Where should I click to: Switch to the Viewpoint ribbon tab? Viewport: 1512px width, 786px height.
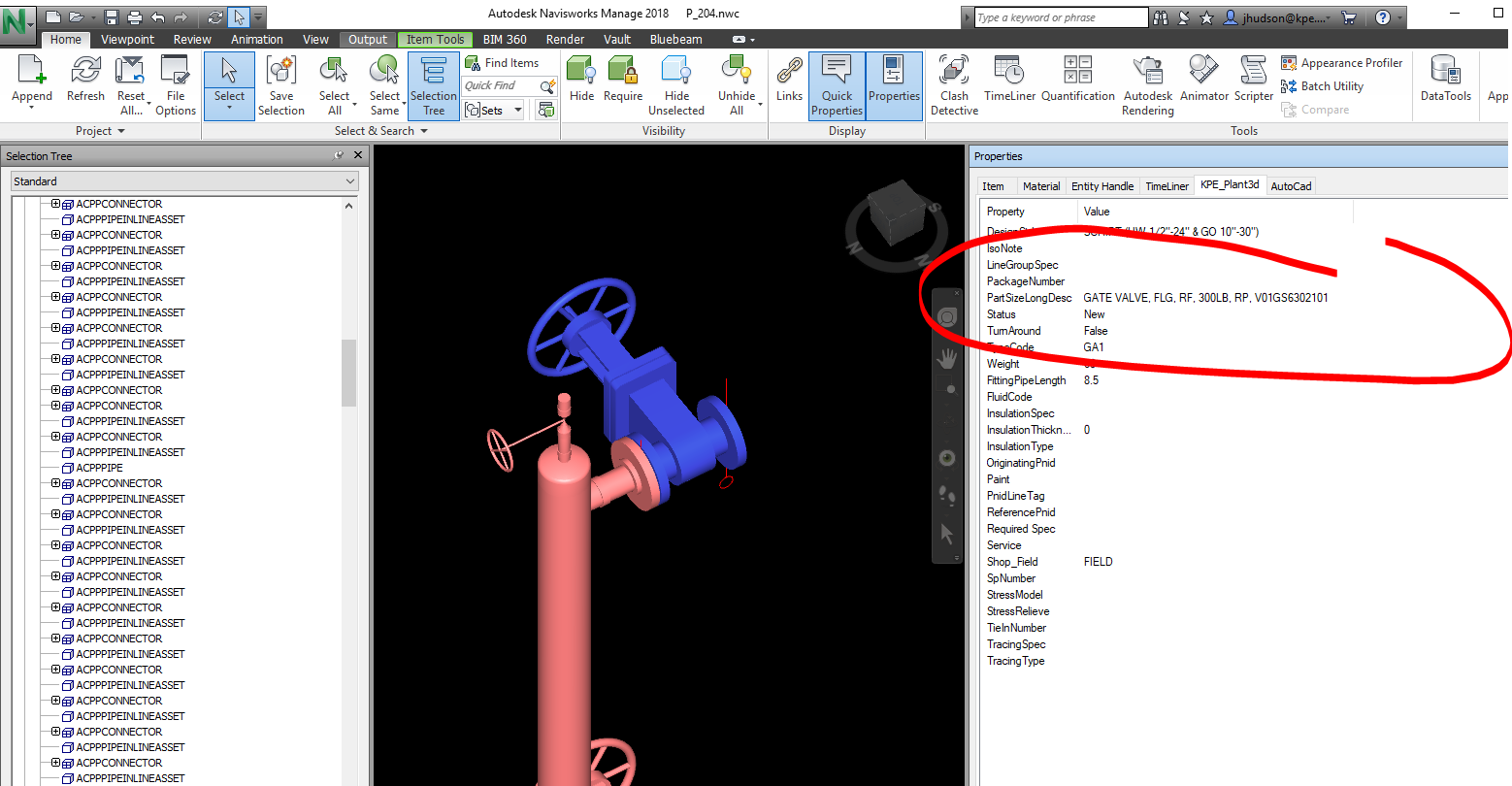(127, 39)
